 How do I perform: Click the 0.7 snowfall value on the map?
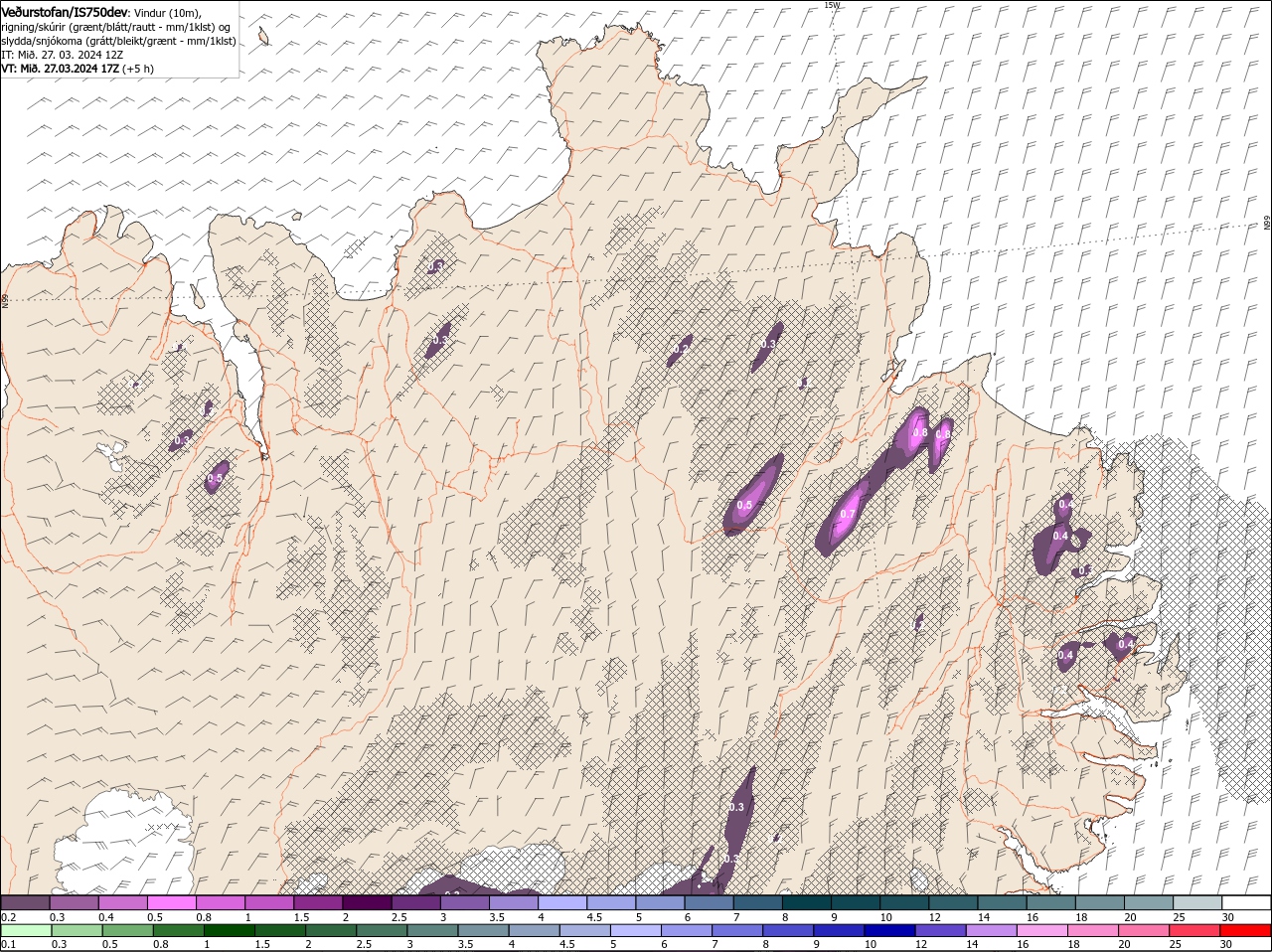(x=848, y=514)
